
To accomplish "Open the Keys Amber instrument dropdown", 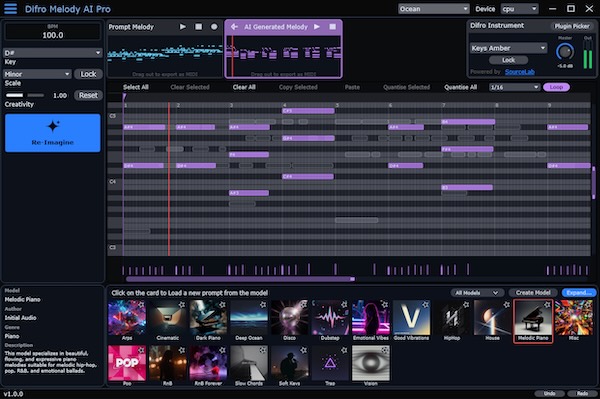I will click(508, 48).
